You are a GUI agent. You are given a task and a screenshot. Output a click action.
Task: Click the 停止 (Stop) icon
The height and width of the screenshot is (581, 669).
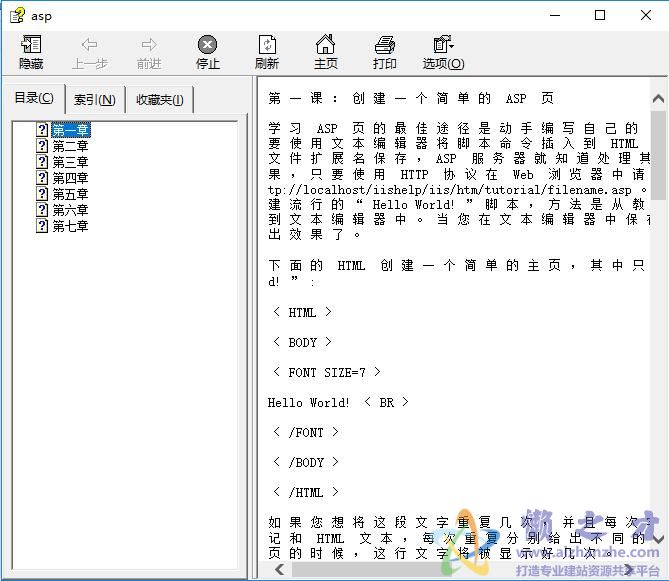(207, 44)
